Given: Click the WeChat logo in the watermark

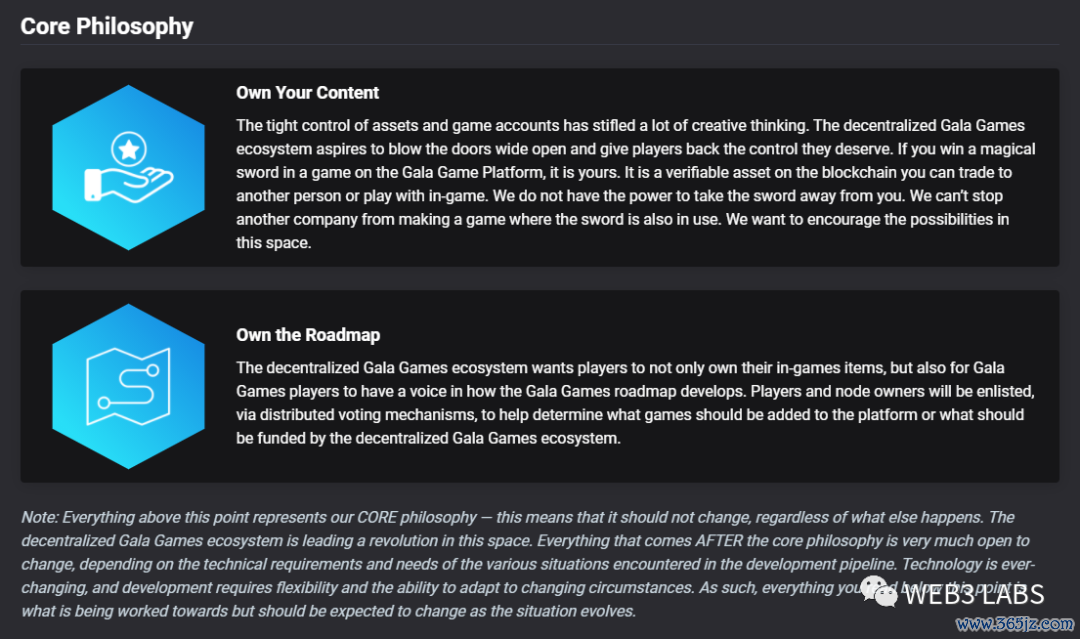Looking at the screenshot, I should coord(879,591).
